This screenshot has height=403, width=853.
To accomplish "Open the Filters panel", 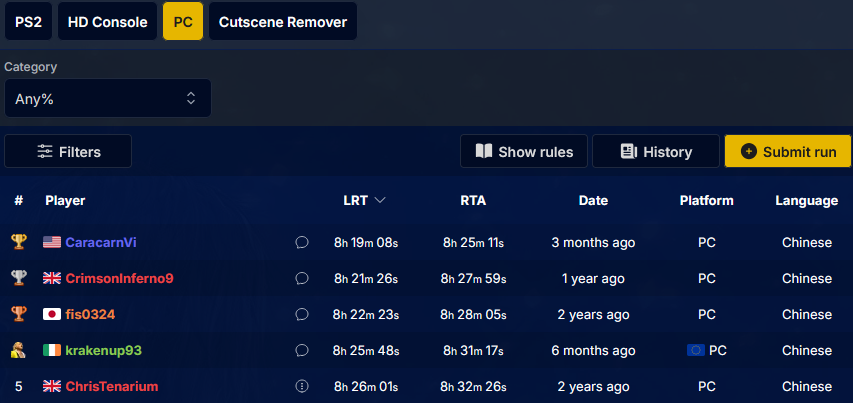I will click(68, 152).
